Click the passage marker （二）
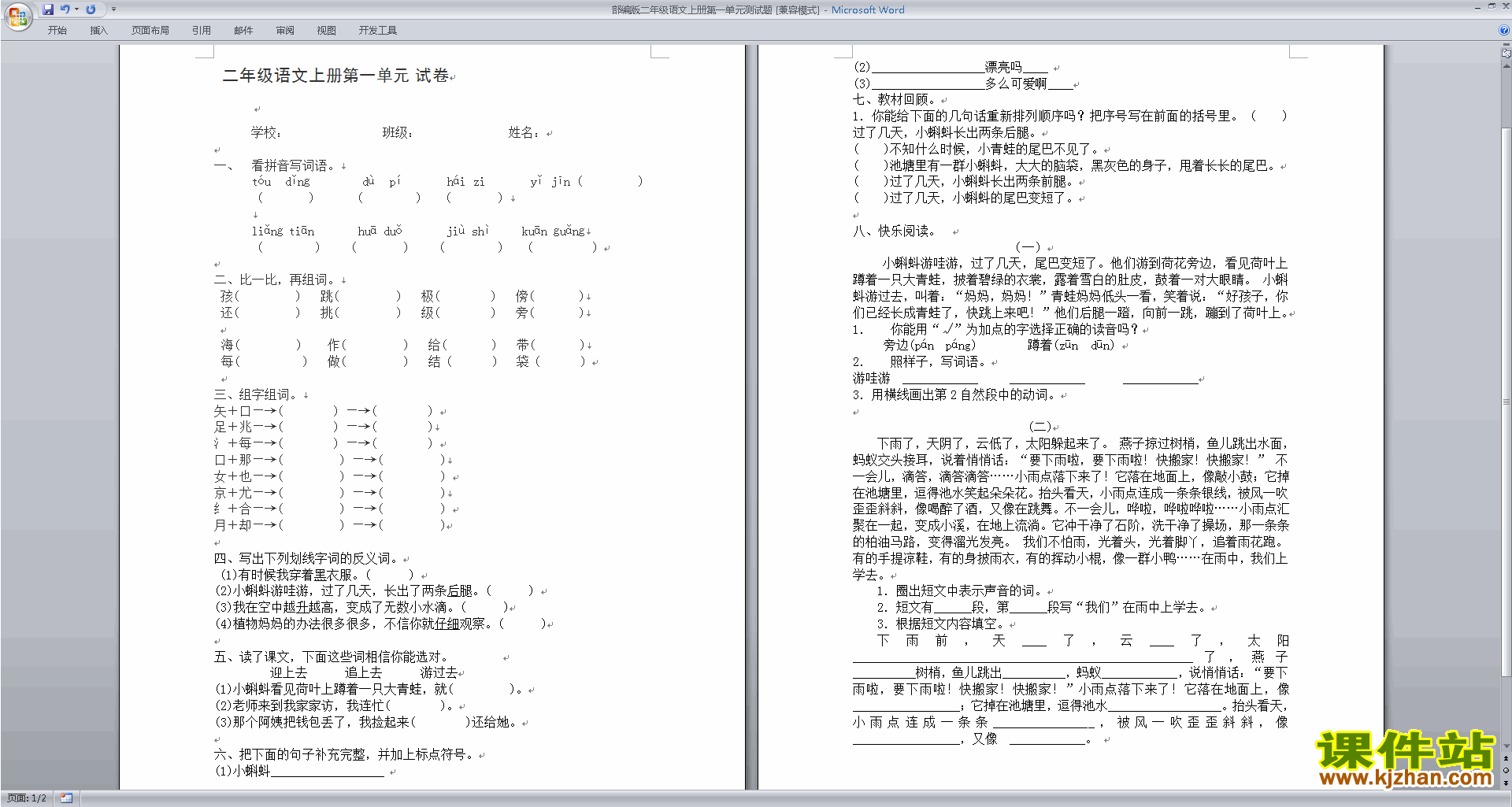The height and width of the screenshot is (807, 1512). tap(1040, 427)
